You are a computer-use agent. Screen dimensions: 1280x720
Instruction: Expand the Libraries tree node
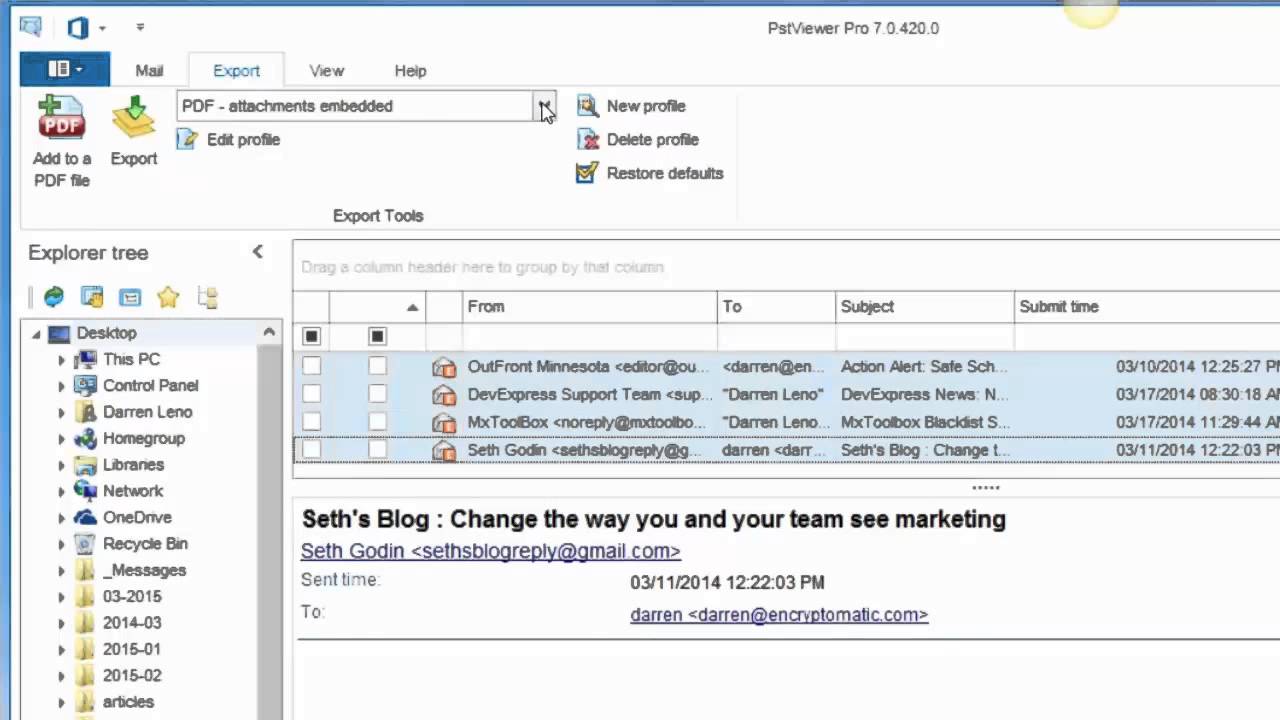pos(61,465)
